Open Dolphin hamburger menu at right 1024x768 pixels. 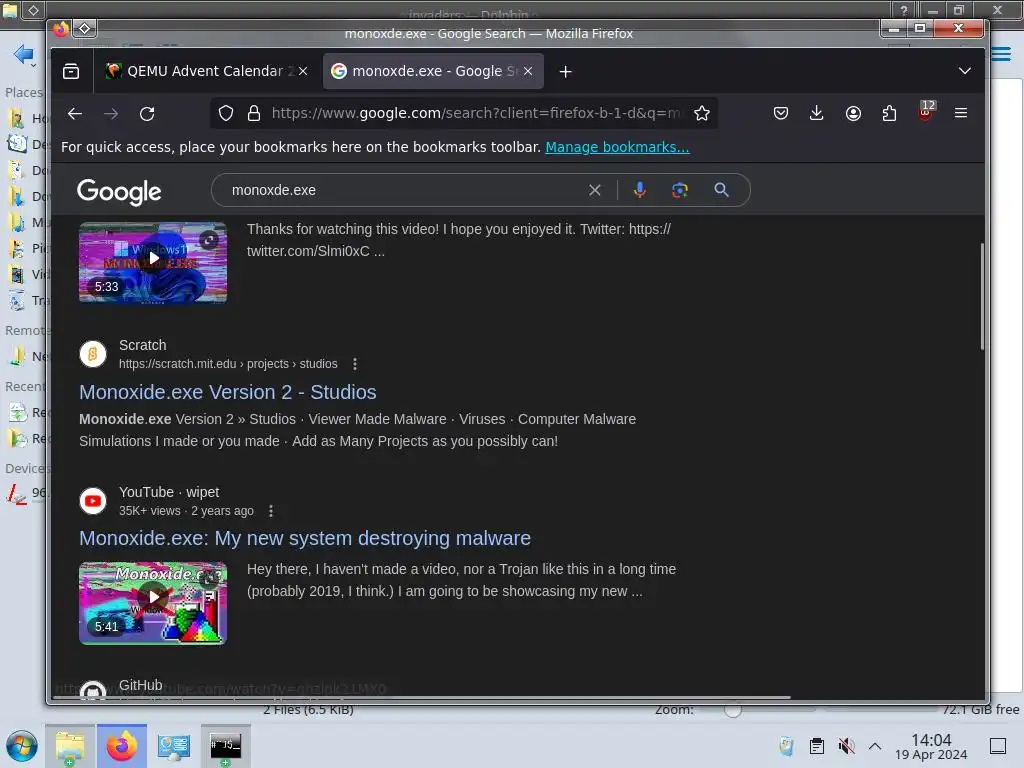click(x=1001, y=54)
